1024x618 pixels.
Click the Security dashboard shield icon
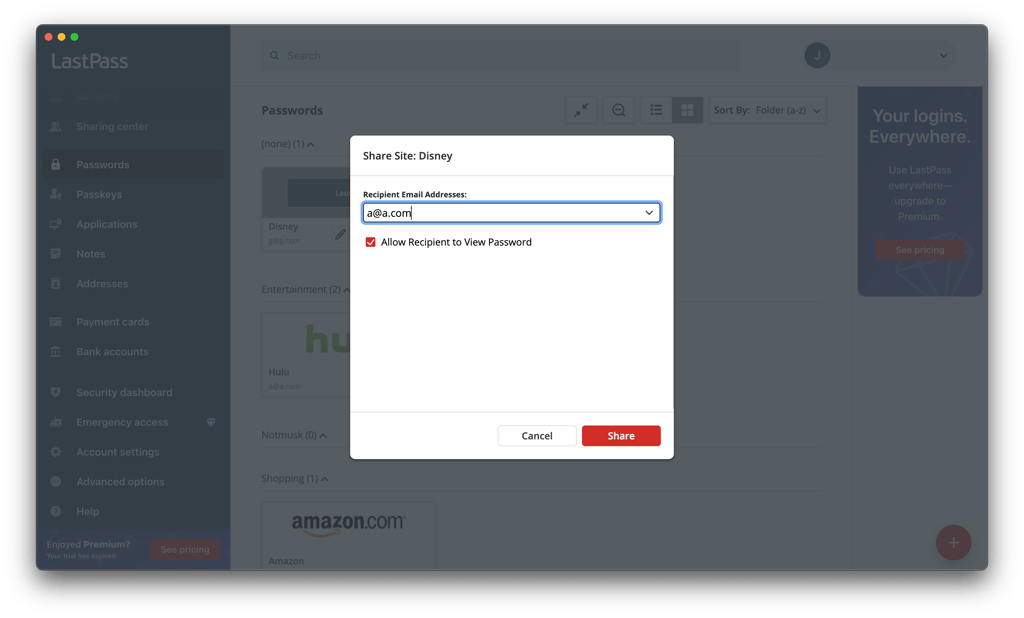(56, 393)
